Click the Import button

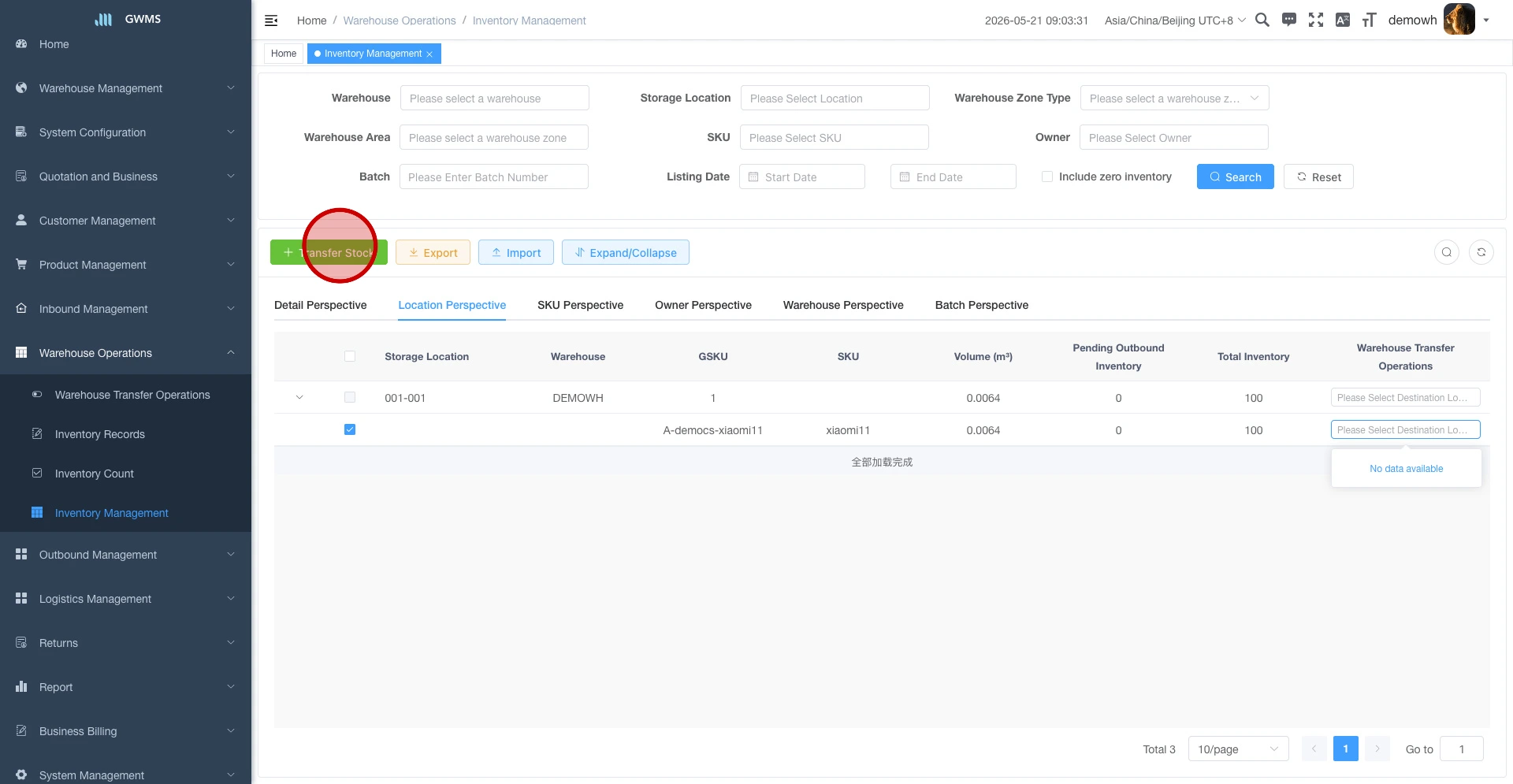click(x=516, y=252)
